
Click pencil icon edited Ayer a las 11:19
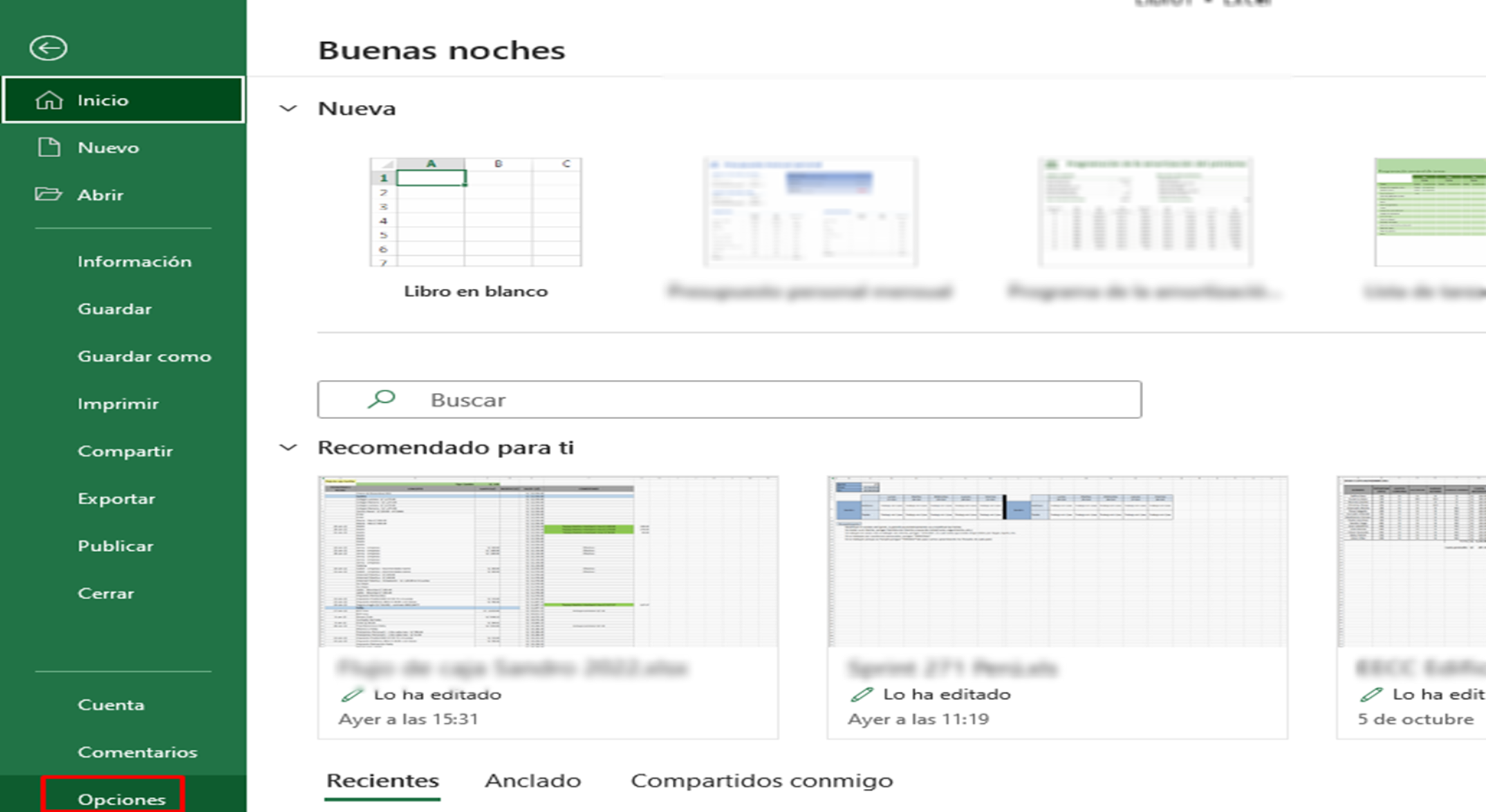point(862,695)
